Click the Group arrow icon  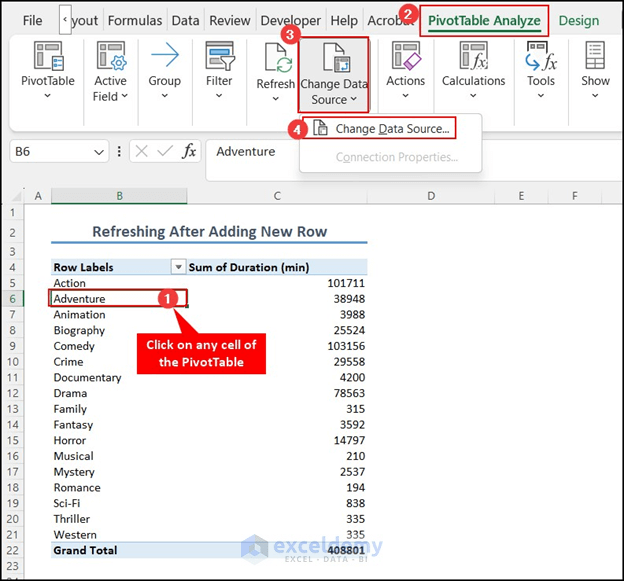point(165,55)
